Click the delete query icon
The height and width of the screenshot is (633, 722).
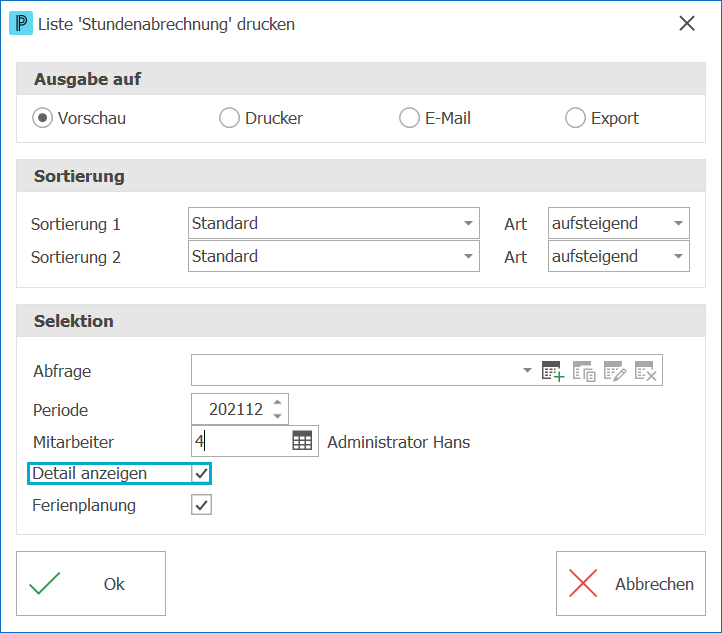point(646,371)
